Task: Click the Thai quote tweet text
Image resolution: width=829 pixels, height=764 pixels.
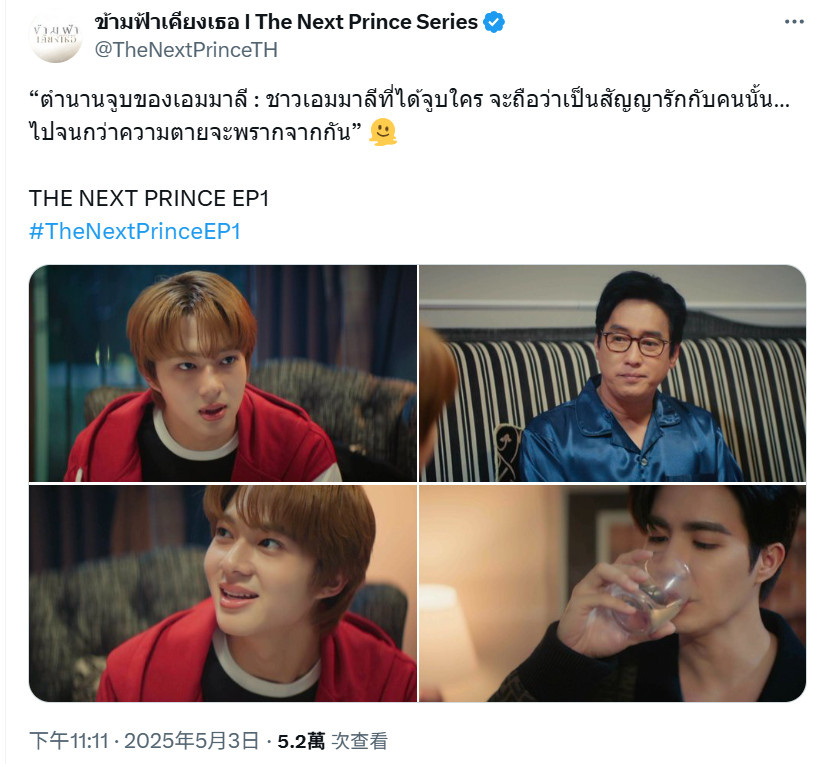Action: [x=409, y=116]
